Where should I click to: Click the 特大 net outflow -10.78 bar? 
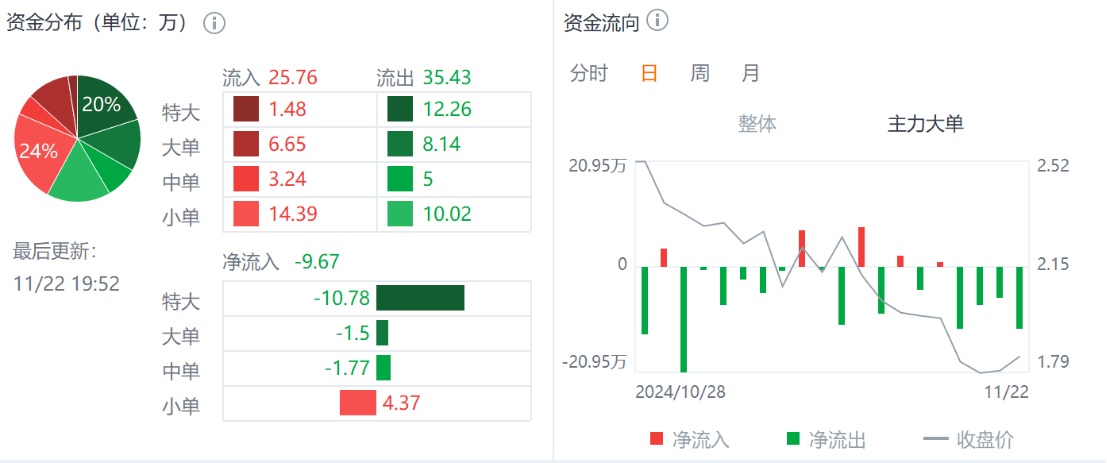[x=420, y=298]
